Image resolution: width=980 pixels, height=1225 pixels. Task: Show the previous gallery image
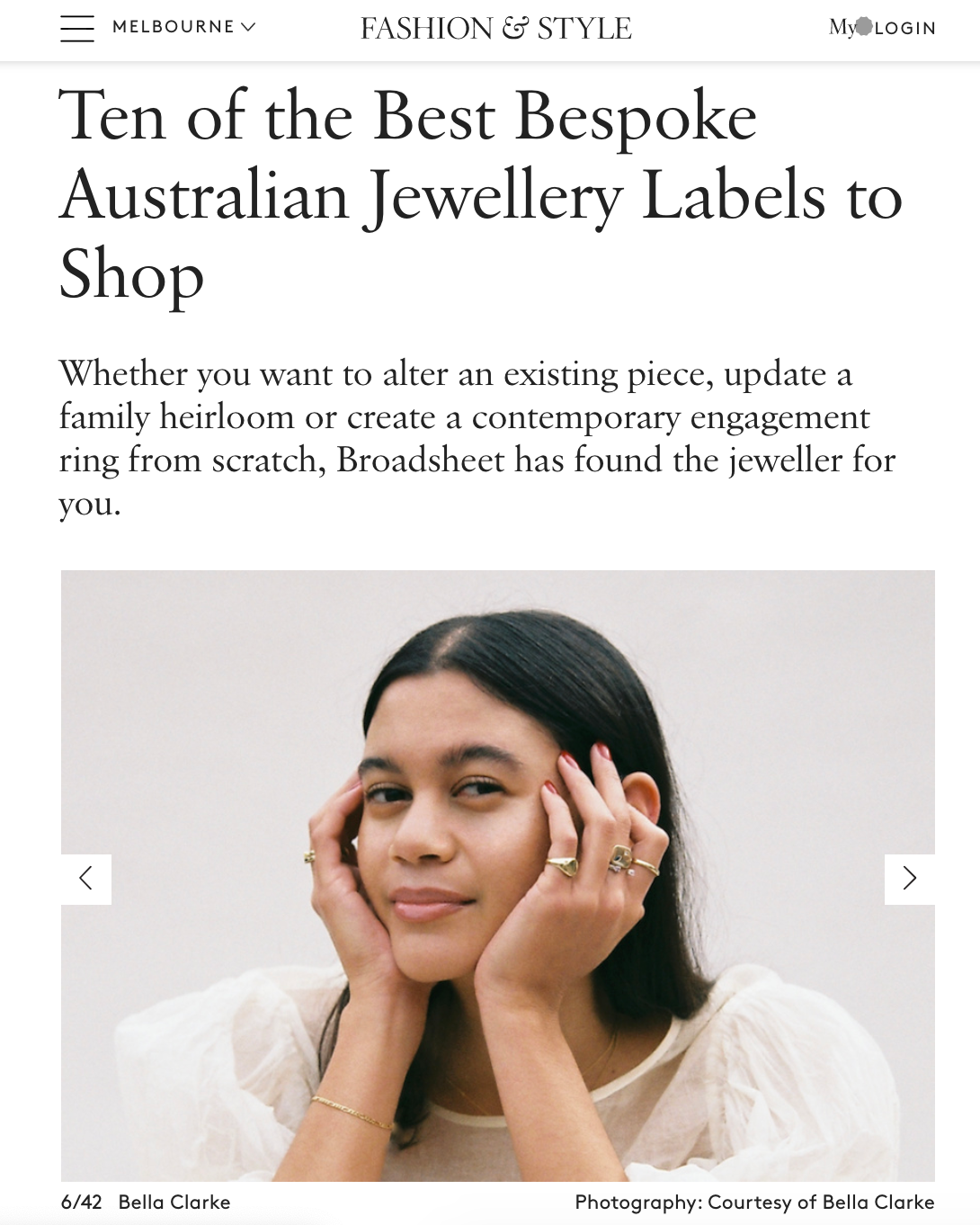click(86, 879)
